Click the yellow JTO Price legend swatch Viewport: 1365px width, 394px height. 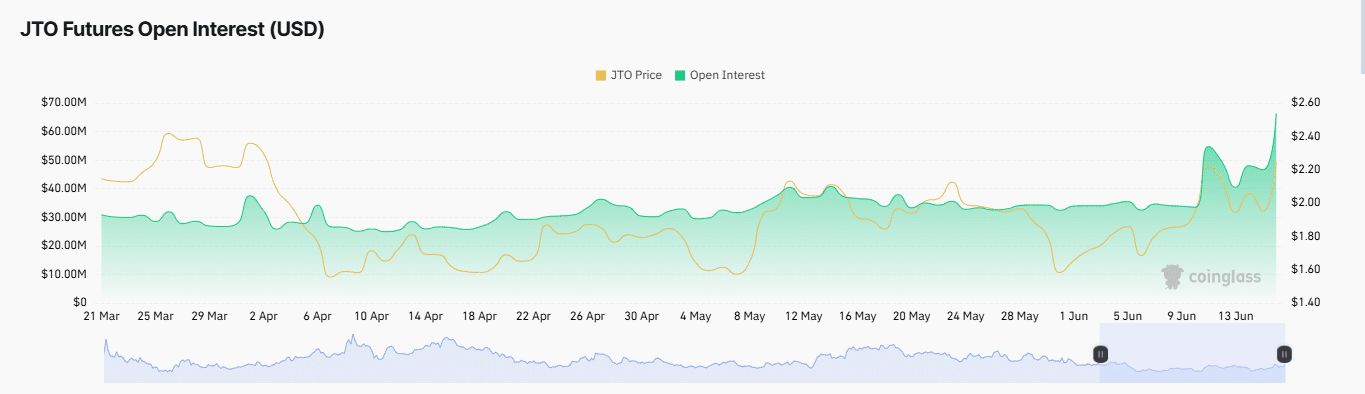coord(600,75)
